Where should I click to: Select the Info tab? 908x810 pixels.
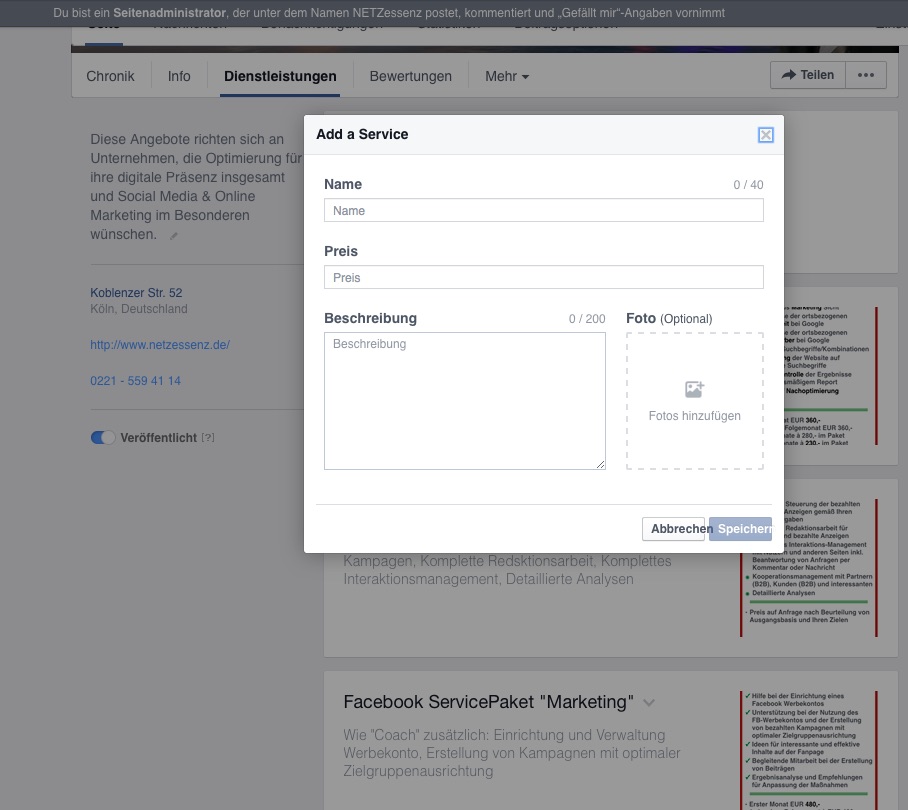coord(179,76)
